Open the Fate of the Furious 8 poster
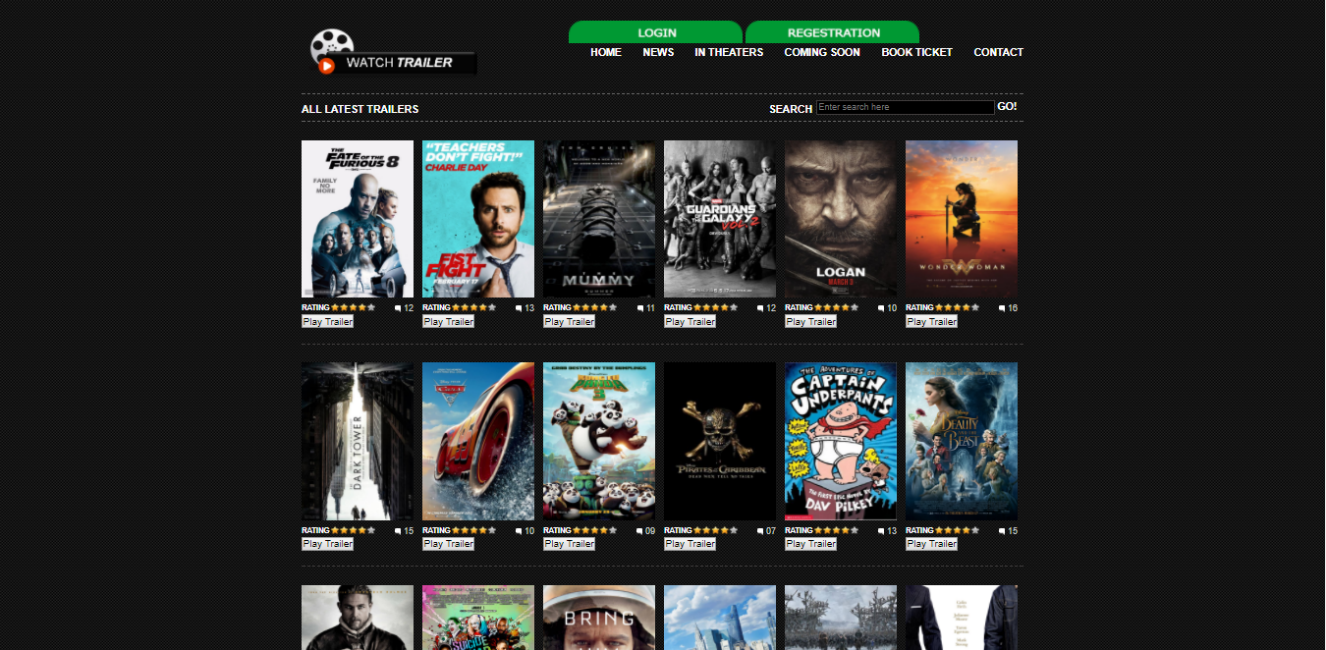 coord(357,219)
